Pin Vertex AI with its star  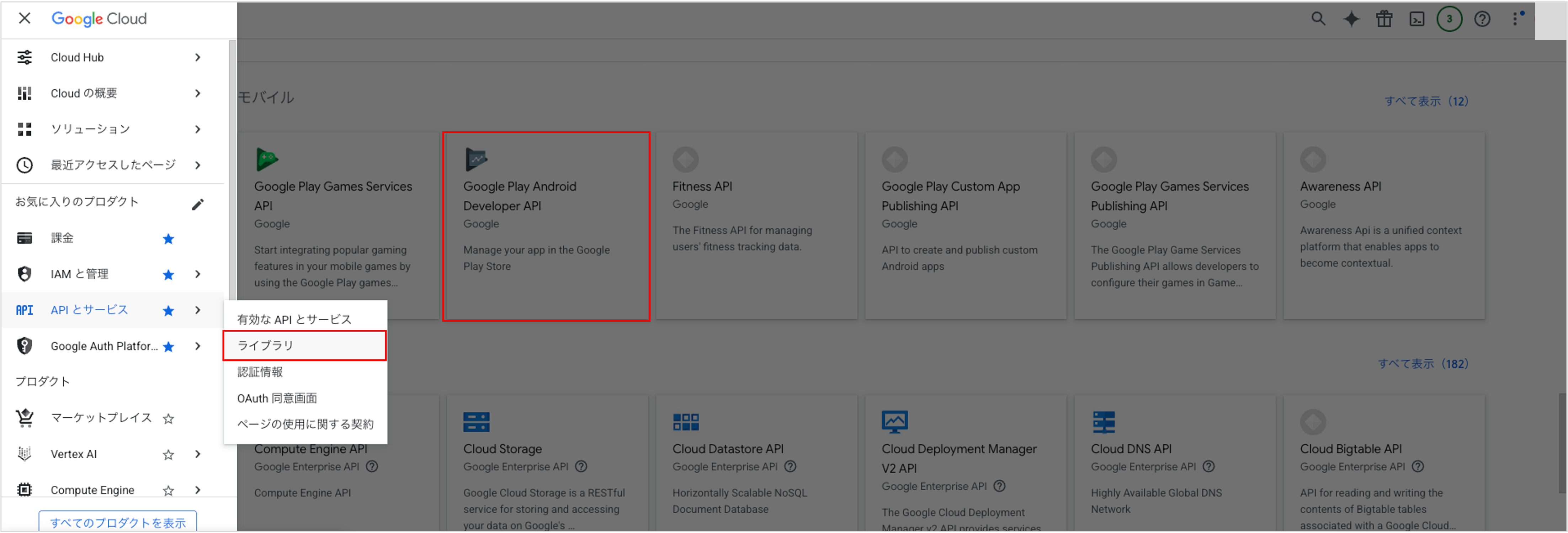pos(169,454)
